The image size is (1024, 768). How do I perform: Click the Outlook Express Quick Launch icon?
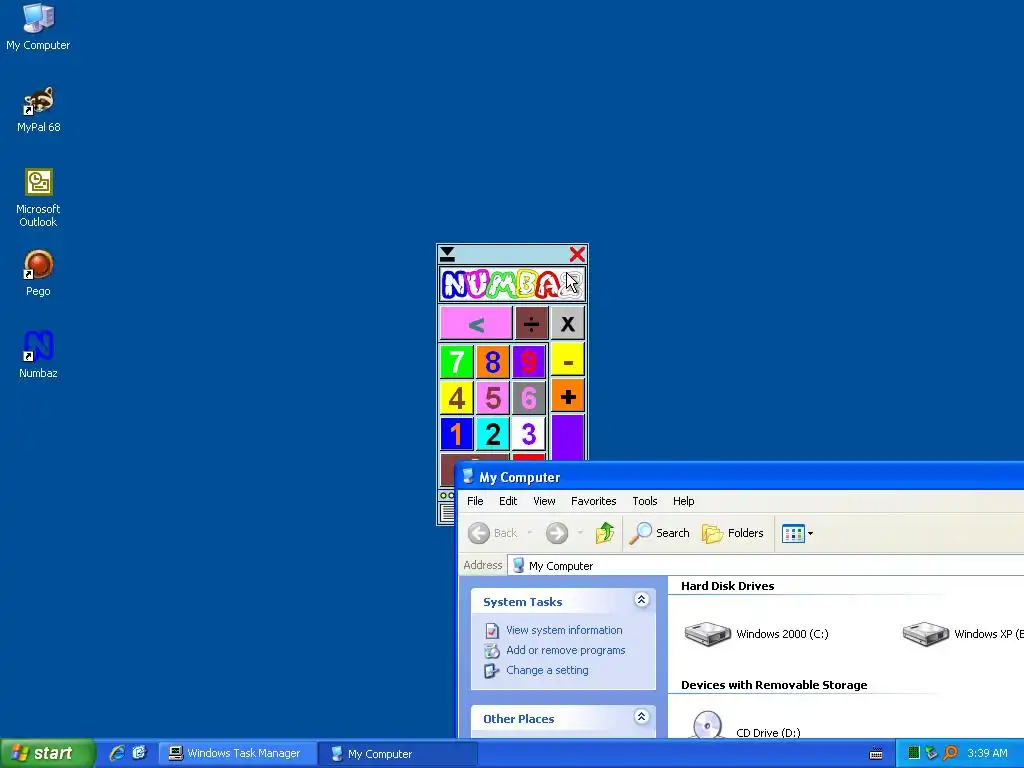(x=139, y=753)
